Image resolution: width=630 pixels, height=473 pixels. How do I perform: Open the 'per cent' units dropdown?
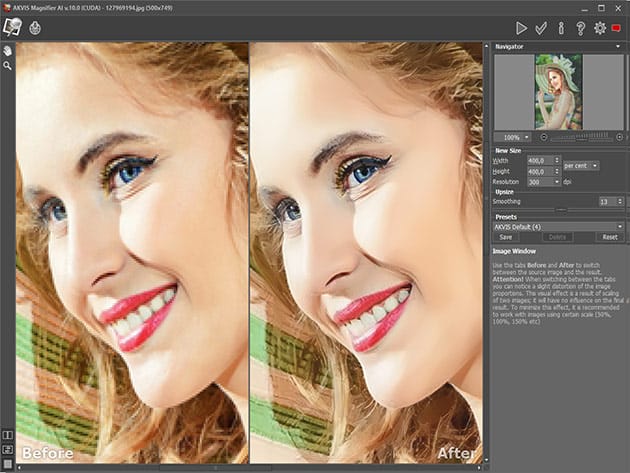tap(580, 164)
